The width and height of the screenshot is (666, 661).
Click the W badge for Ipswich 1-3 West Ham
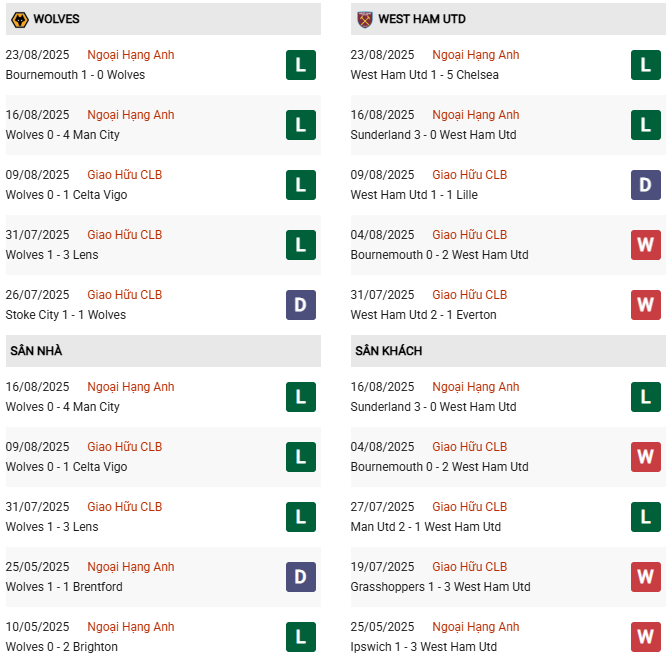tap(645, 637)
